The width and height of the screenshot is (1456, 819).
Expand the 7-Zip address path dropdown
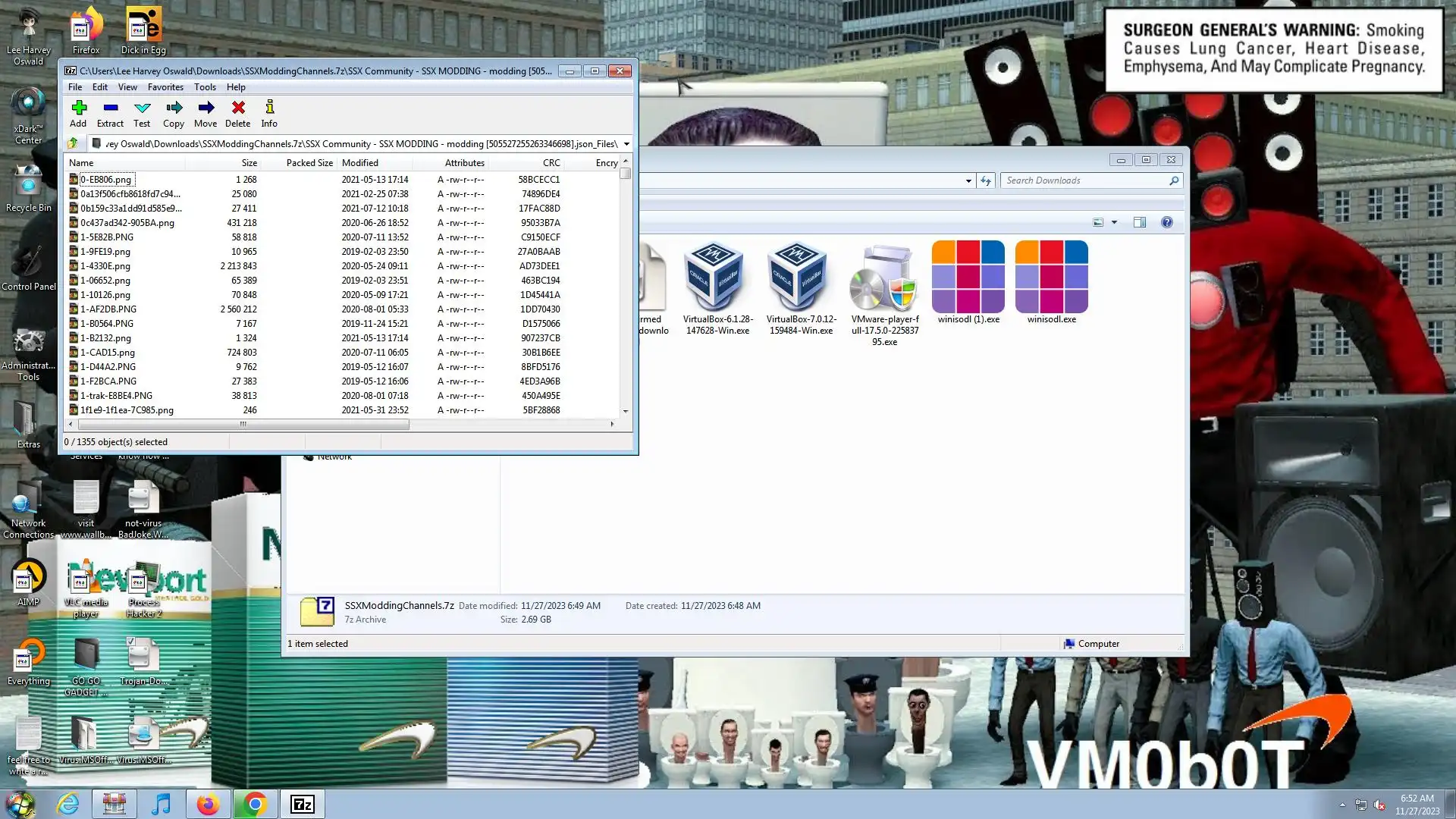tap(626, 143)
